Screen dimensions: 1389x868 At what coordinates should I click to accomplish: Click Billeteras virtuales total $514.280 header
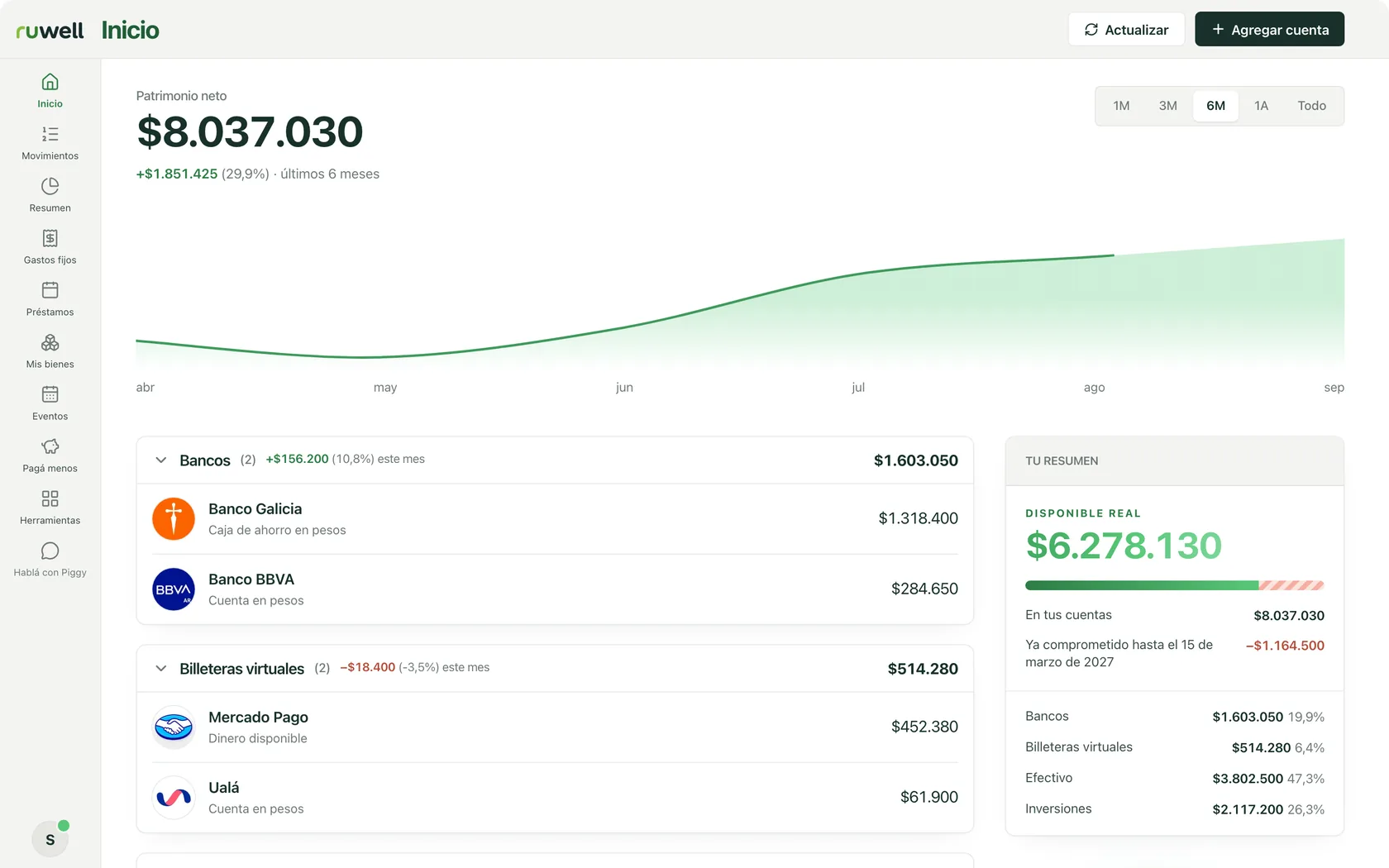coord(923,669)
